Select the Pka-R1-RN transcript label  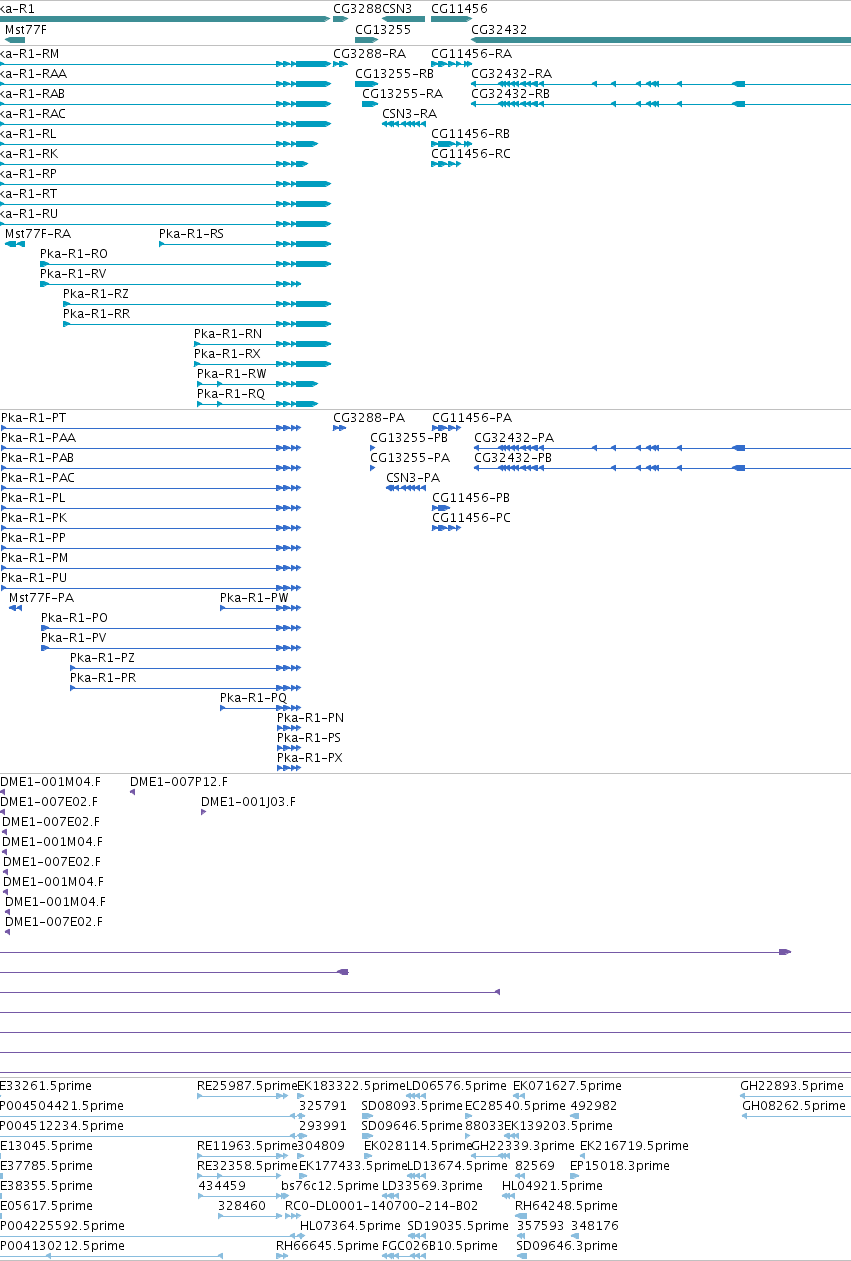[x=228, y=334]
